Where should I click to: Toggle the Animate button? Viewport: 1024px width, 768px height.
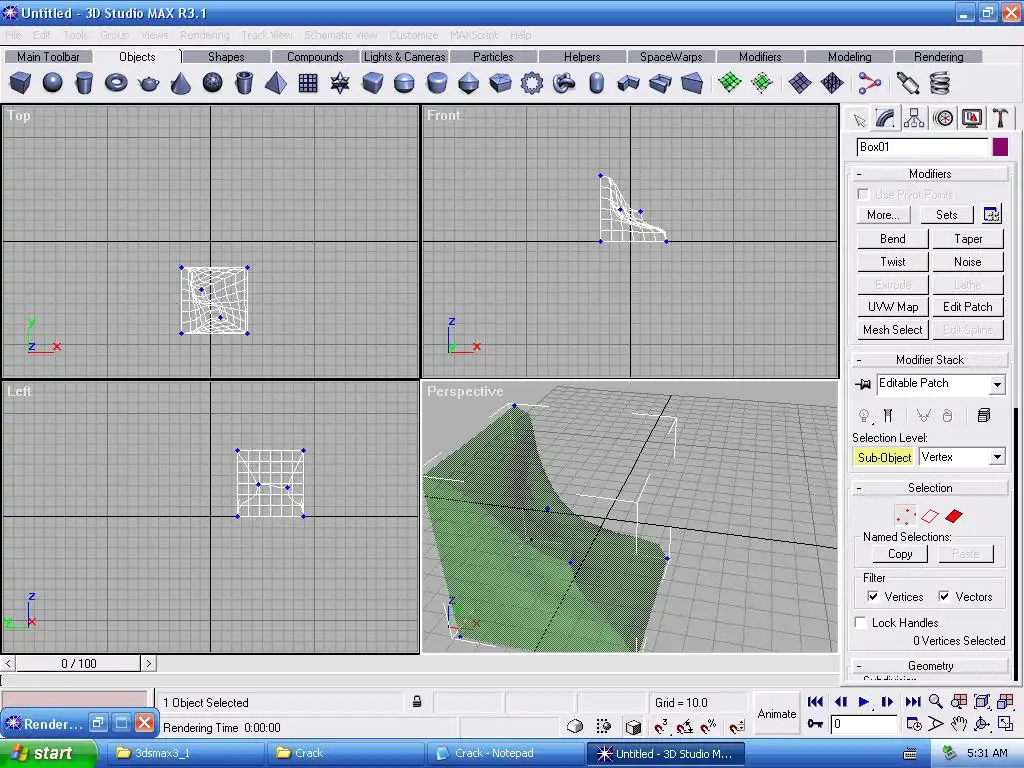point(776,714)
